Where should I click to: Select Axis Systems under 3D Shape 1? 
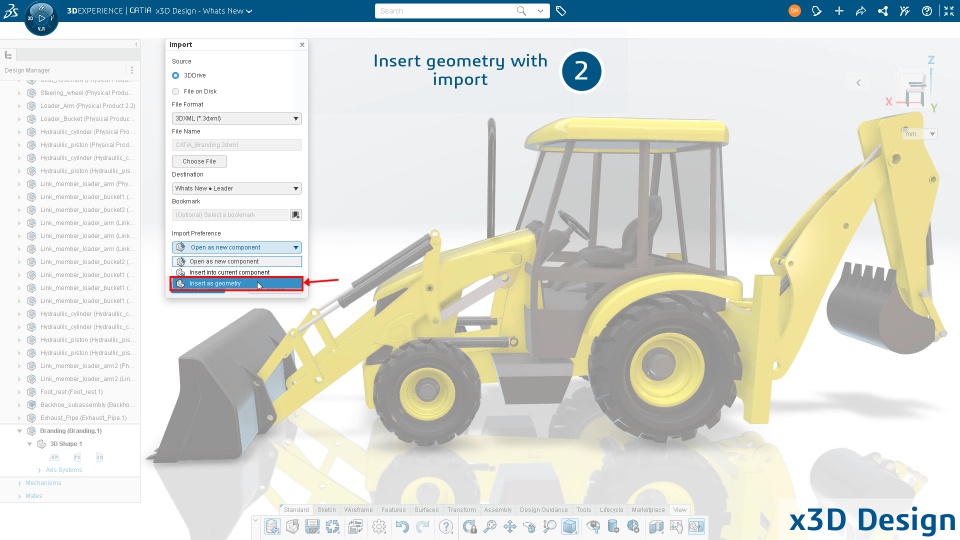tap(64, 470)
